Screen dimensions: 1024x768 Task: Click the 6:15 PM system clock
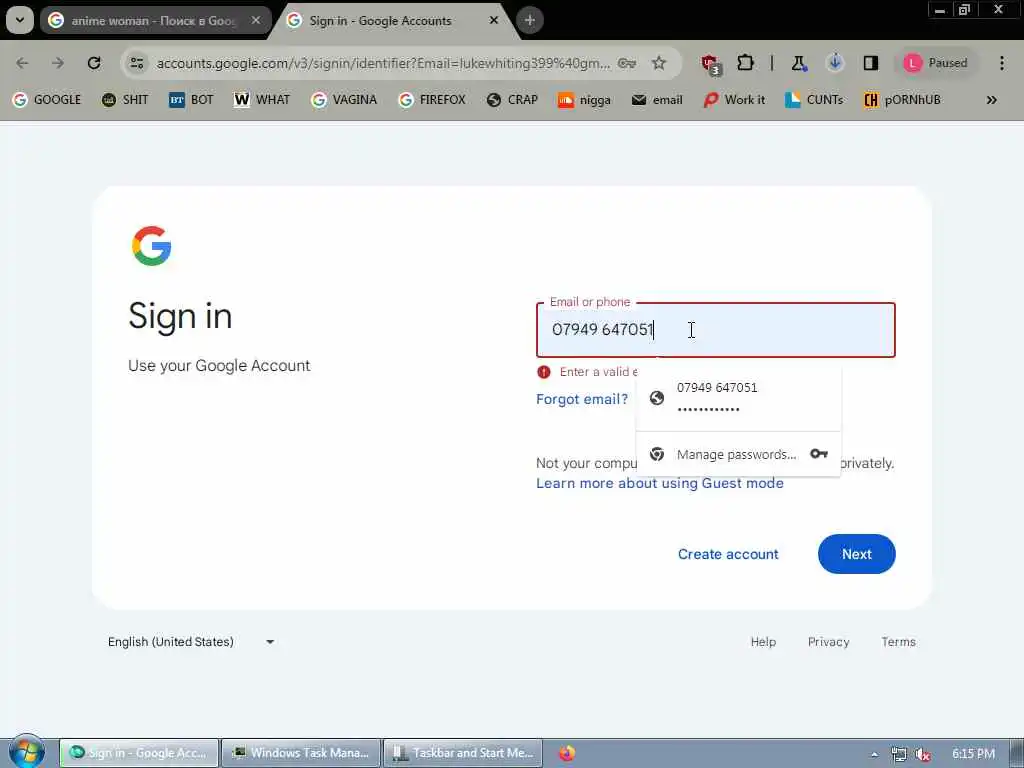(973, 754)
